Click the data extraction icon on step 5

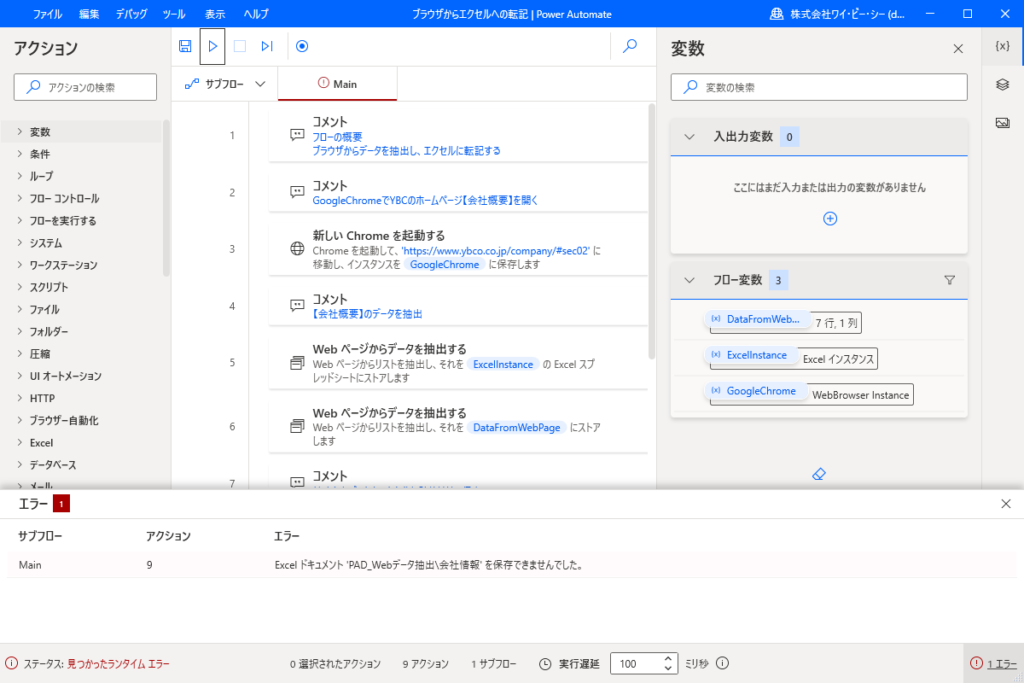[x=297, y=363]
